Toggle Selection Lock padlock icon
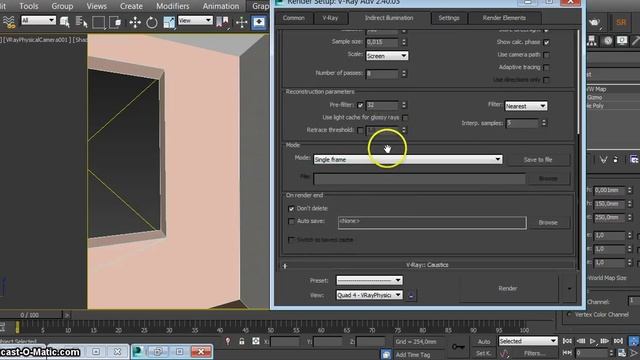Viewport: 640px width, 360px height. coord(242,341)
